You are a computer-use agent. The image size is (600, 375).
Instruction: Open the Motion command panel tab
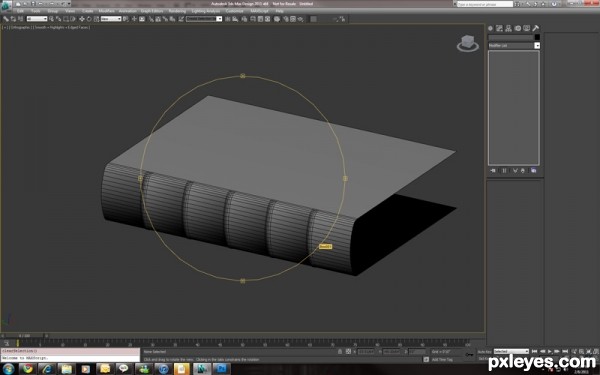tap(517, 28)
